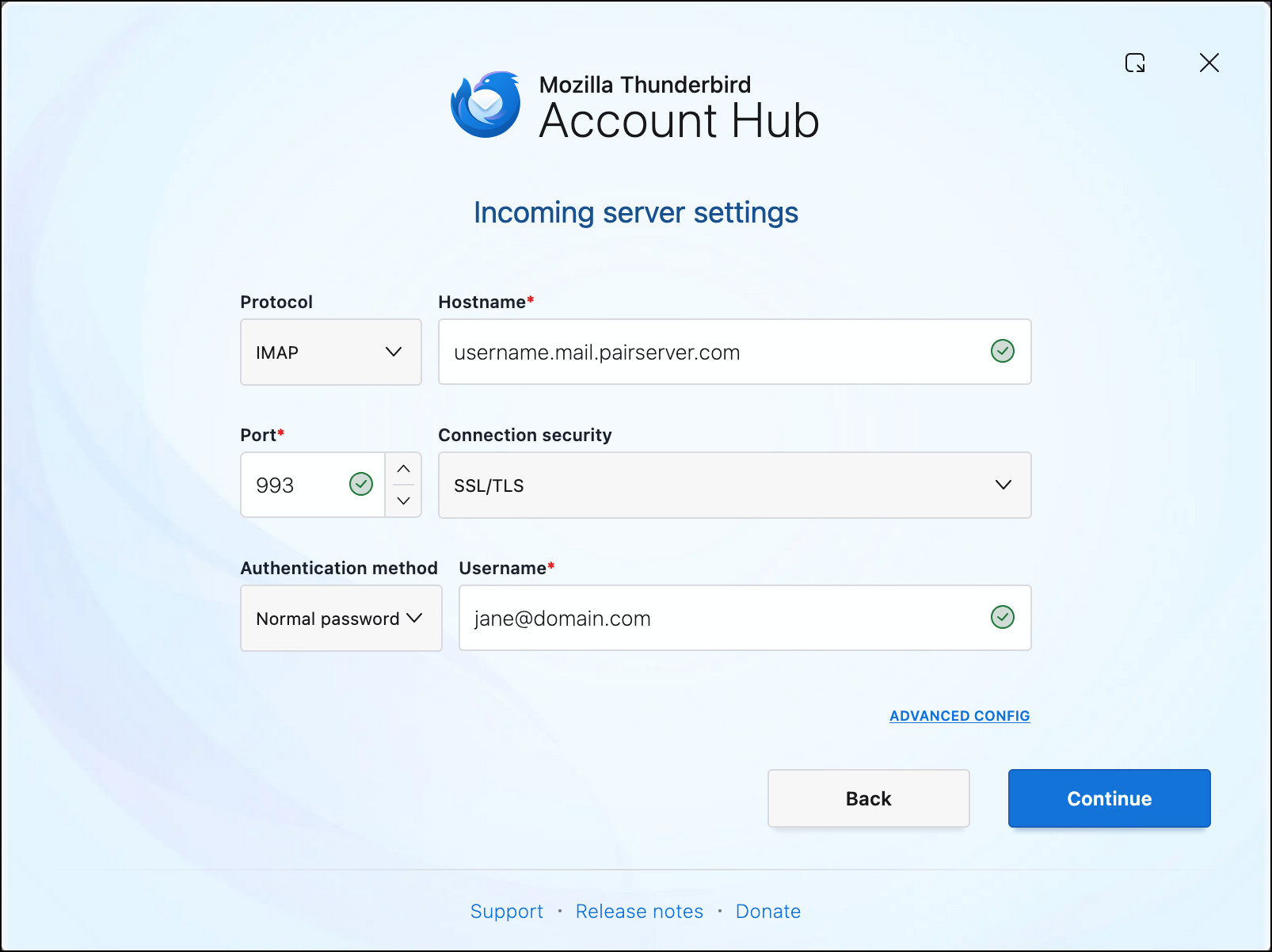Click the 'Port' label
Screen dimensions: 1272x952
point(262,435)
